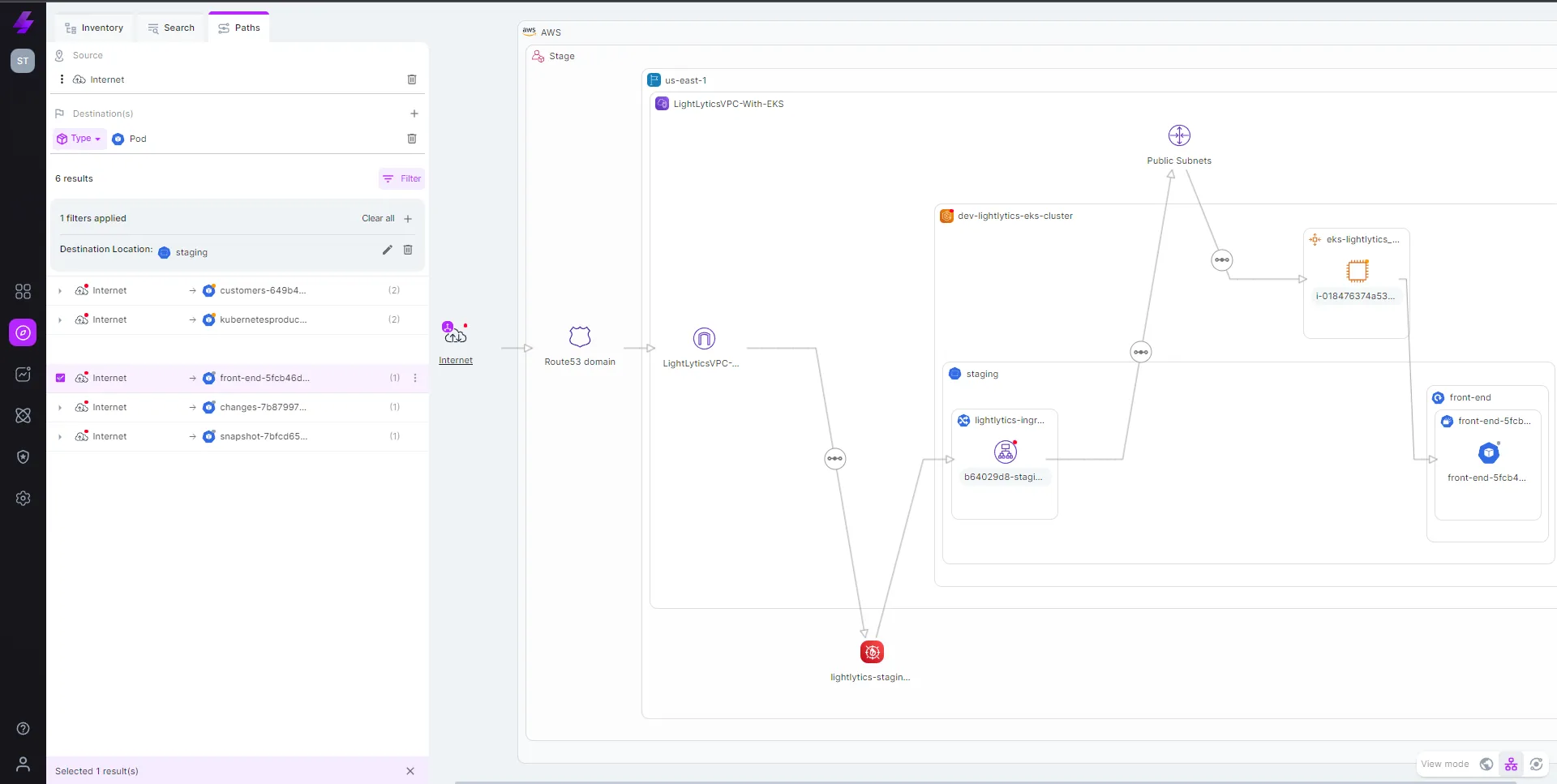Viewport: 1557px width, 784px height.
Task: Open the settings gear in sidebar
Action: (x=23, y=498)
